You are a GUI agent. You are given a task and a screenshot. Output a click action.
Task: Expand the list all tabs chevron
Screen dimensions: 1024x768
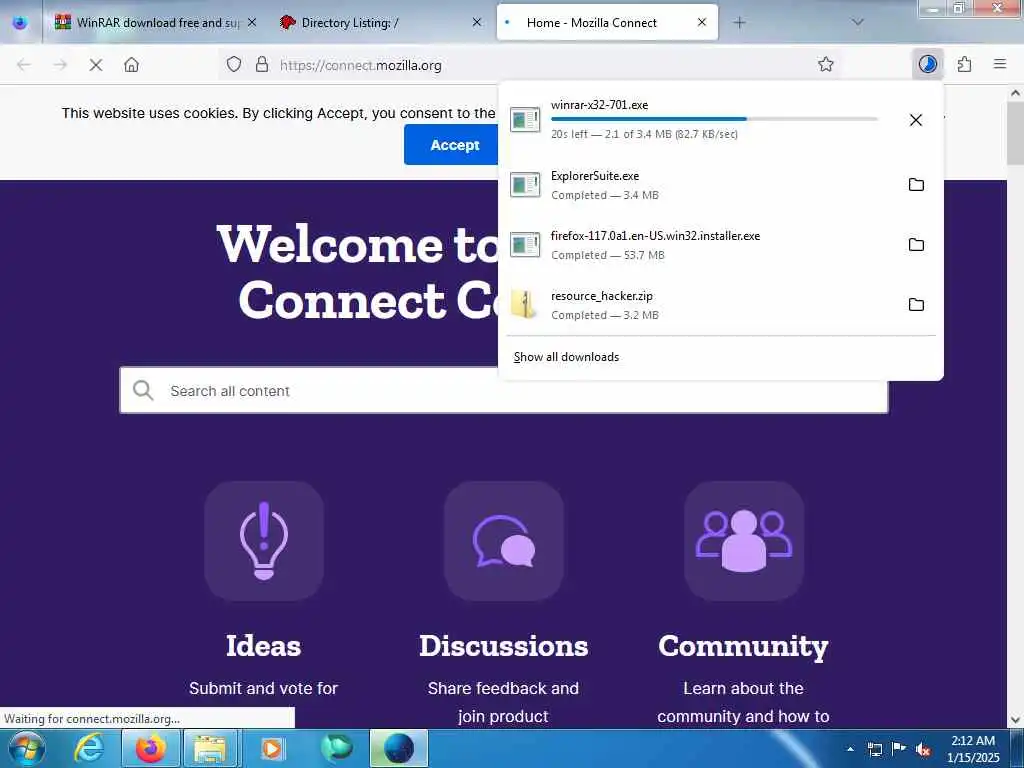coord(858,22)
